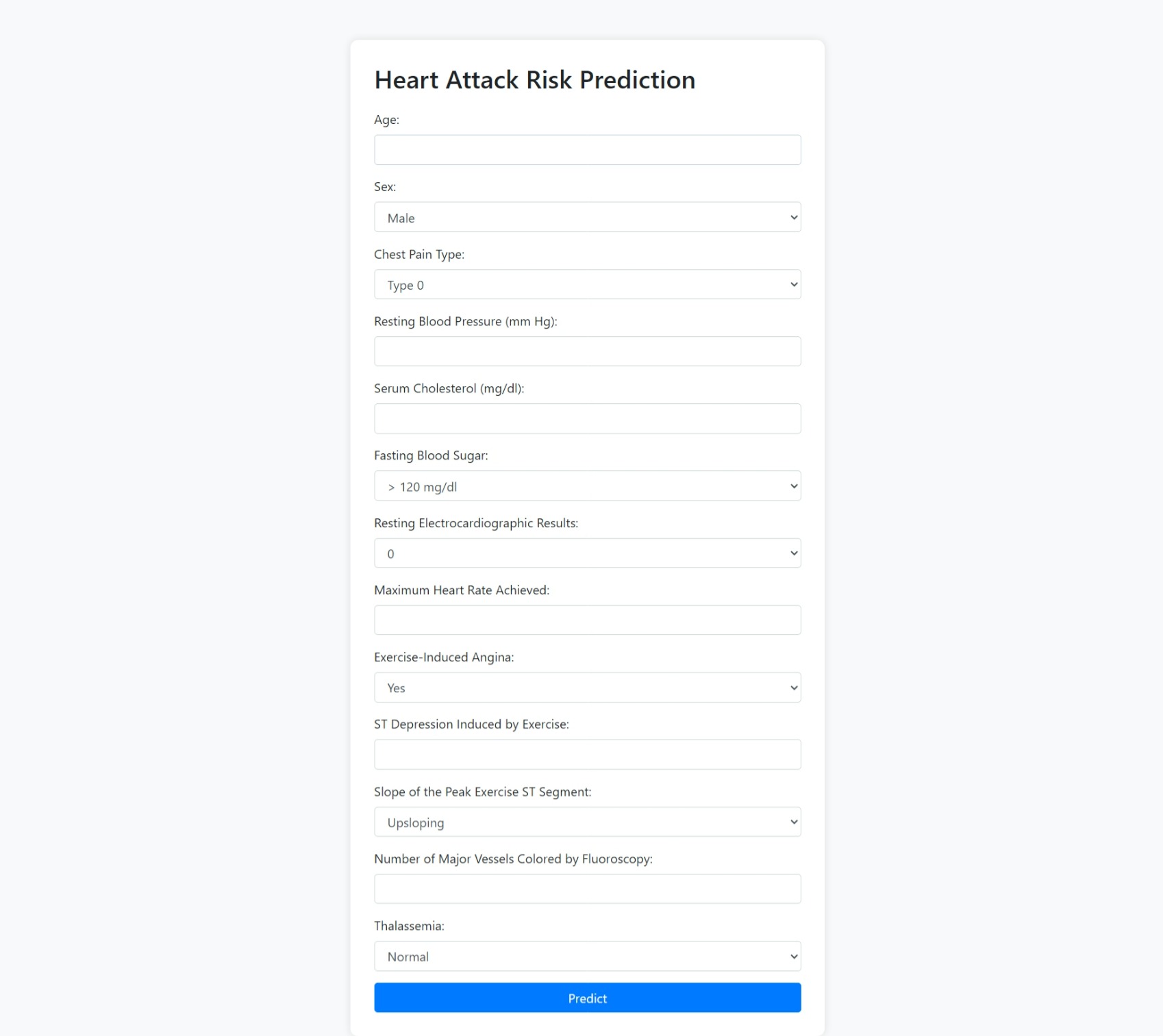Click the "Fasting Blood Sugar:" label text
The image size is (1163, 1036).
(x=431, y=455)
